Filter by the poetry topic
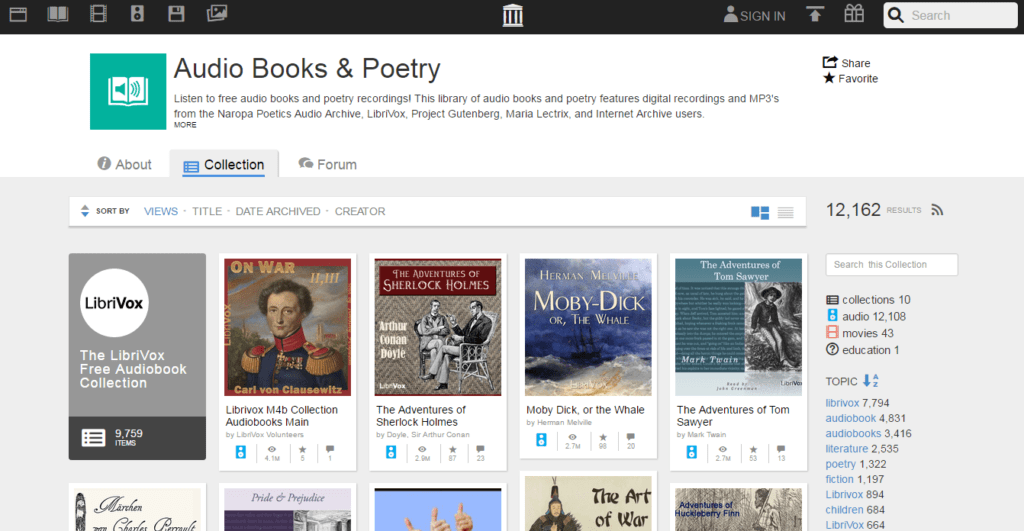Viewport: 1024px width, 531px height. 840,464
